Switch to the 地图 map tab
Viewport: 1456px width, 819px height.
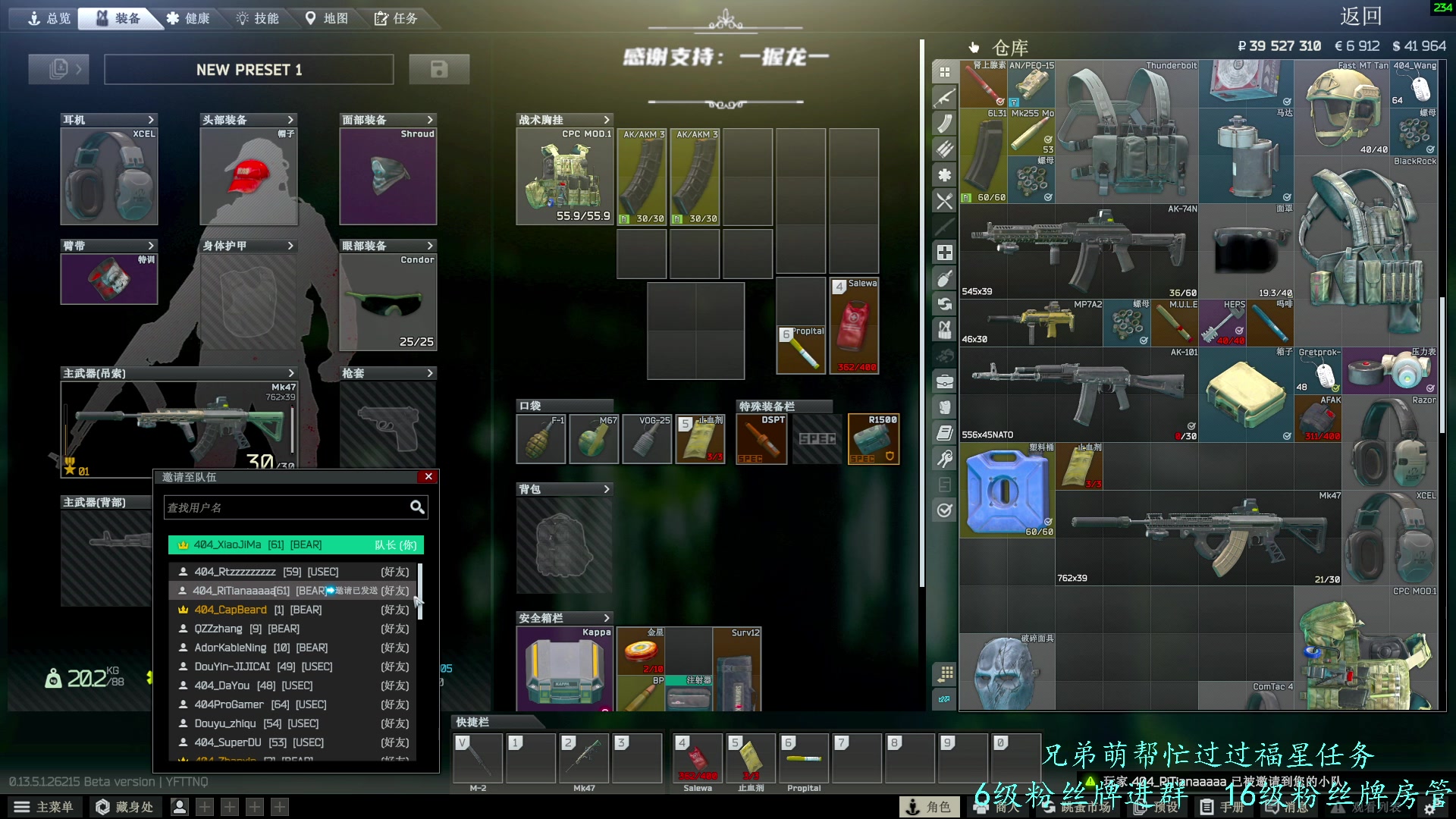point(327,18)
